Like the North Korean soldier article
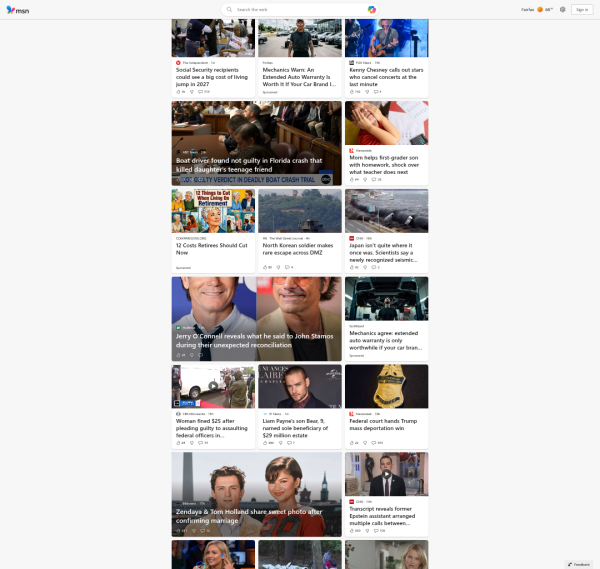600x569 pixels. point(265,267)
